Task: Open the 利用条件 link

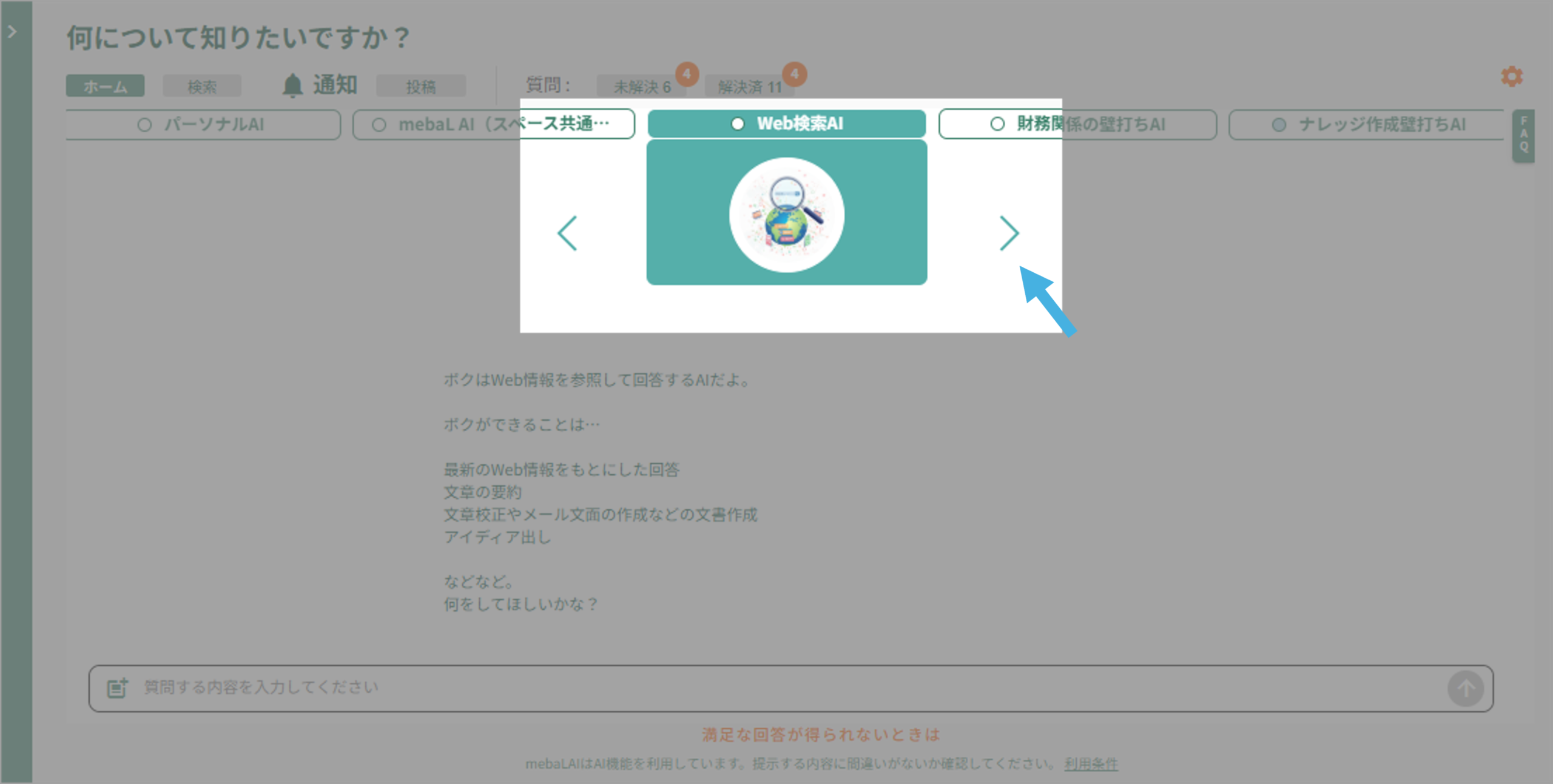Action: point(1090,763)
